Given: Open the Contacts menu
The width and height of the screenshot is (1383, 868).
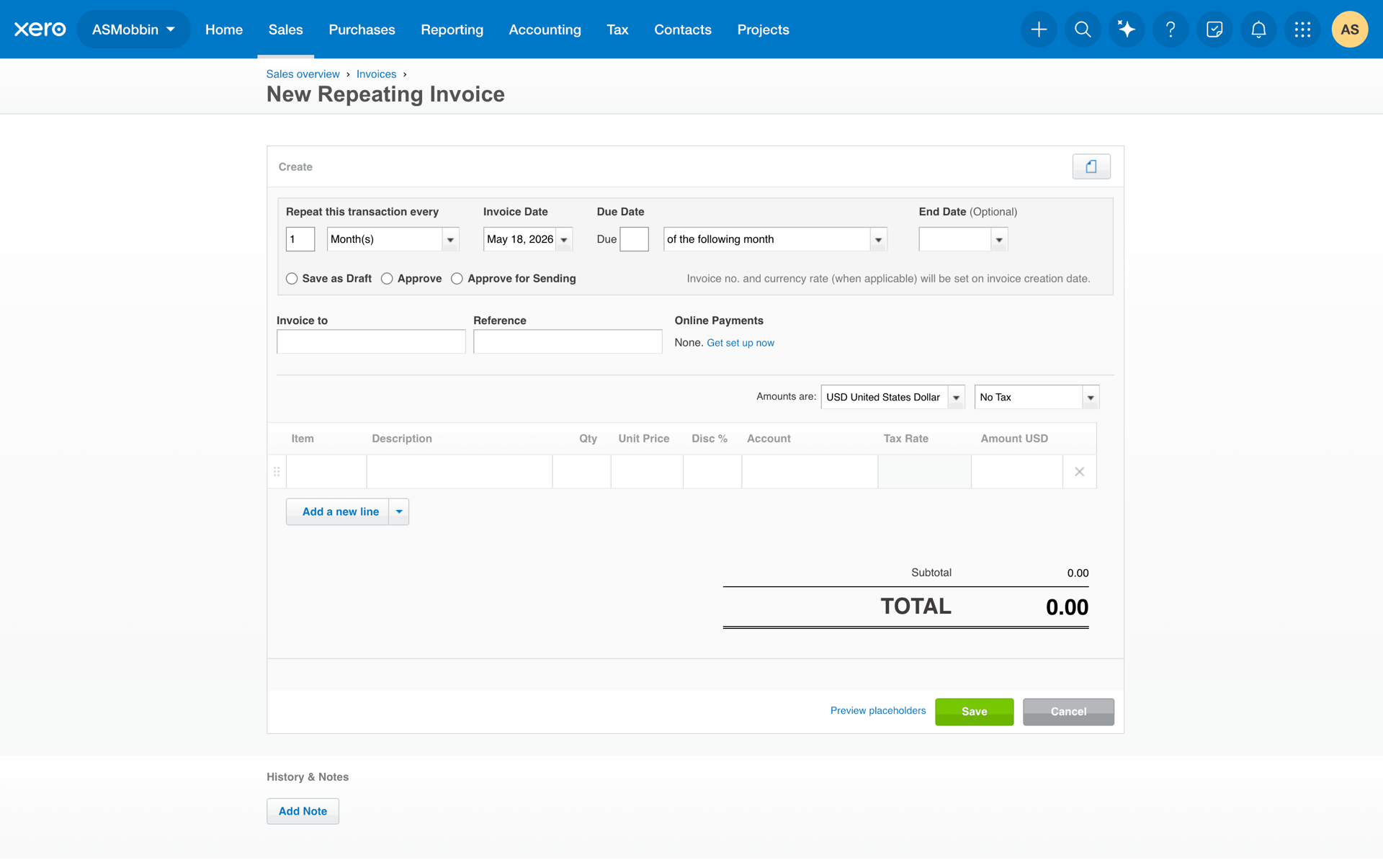Looking at the screenshot, I should (683, 30).
